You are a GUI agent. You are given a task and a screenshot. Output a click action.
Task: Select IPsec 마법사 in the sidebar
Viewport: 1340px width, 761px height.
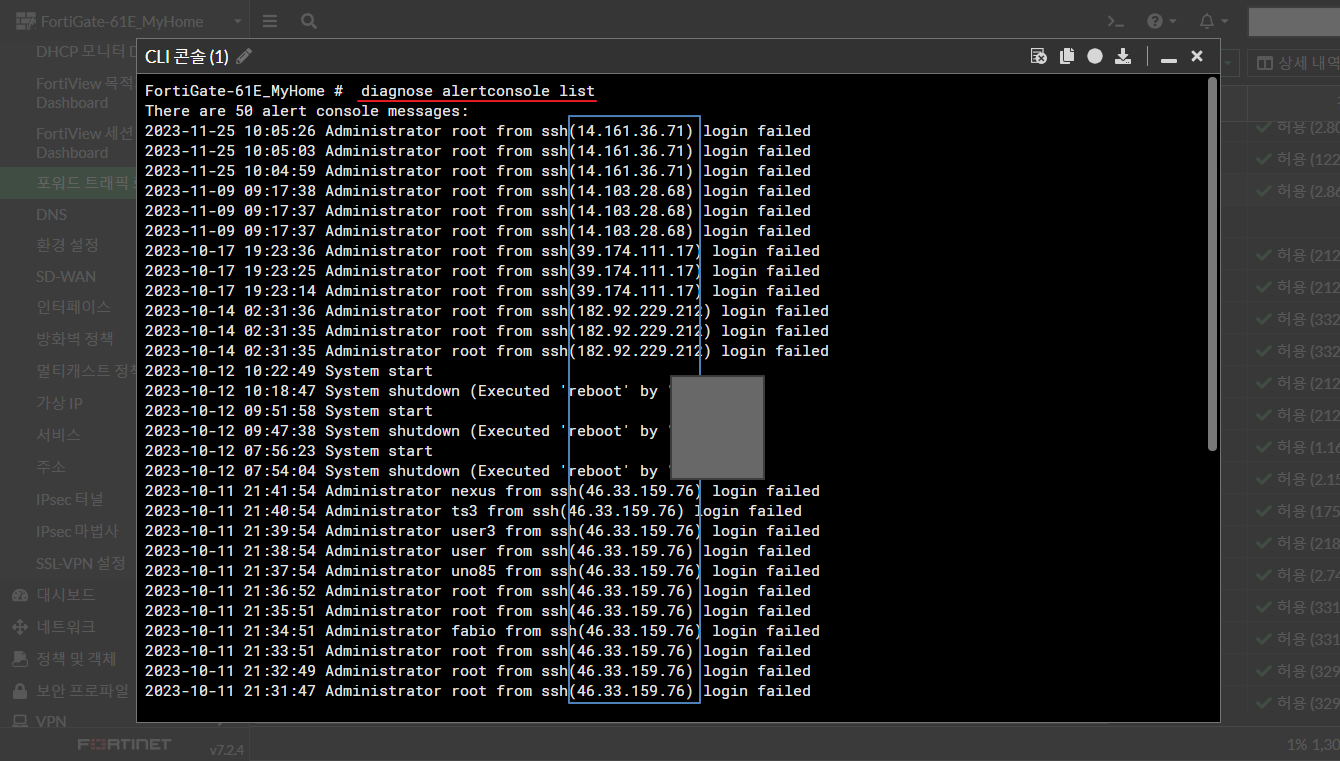pyautogui.click(x=76, y=531)
